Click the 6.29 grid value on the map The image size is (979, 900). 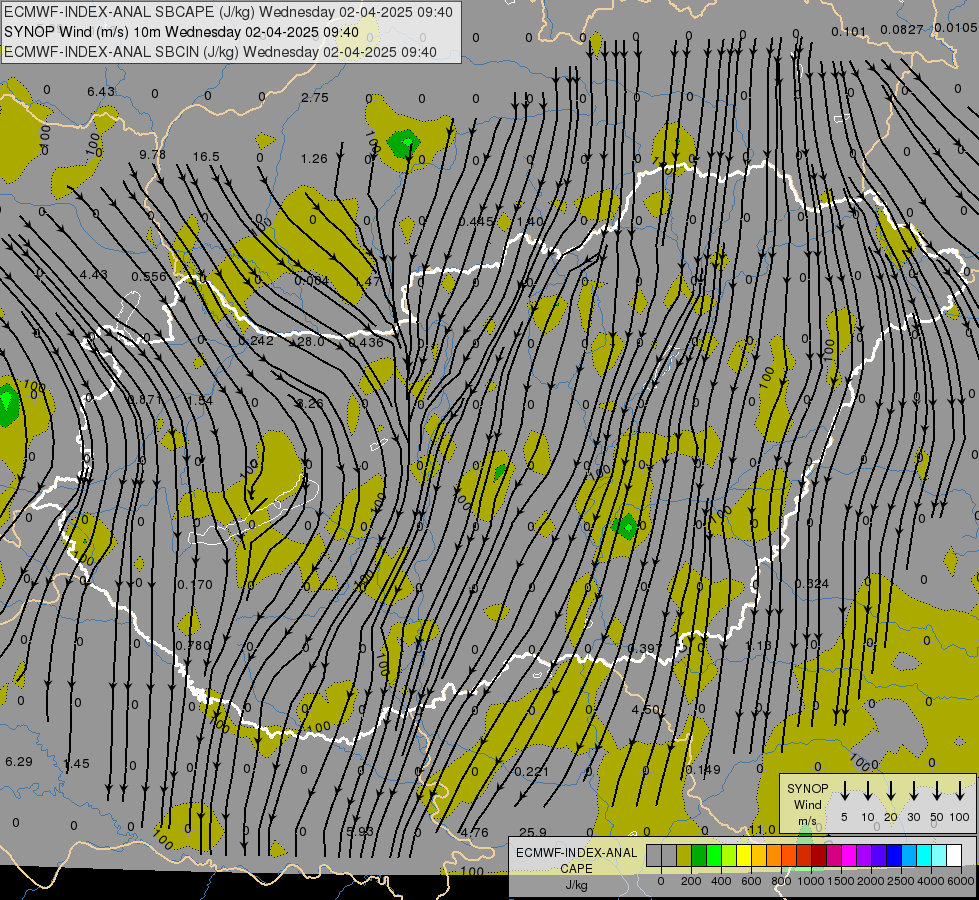(x=19, y=762)
